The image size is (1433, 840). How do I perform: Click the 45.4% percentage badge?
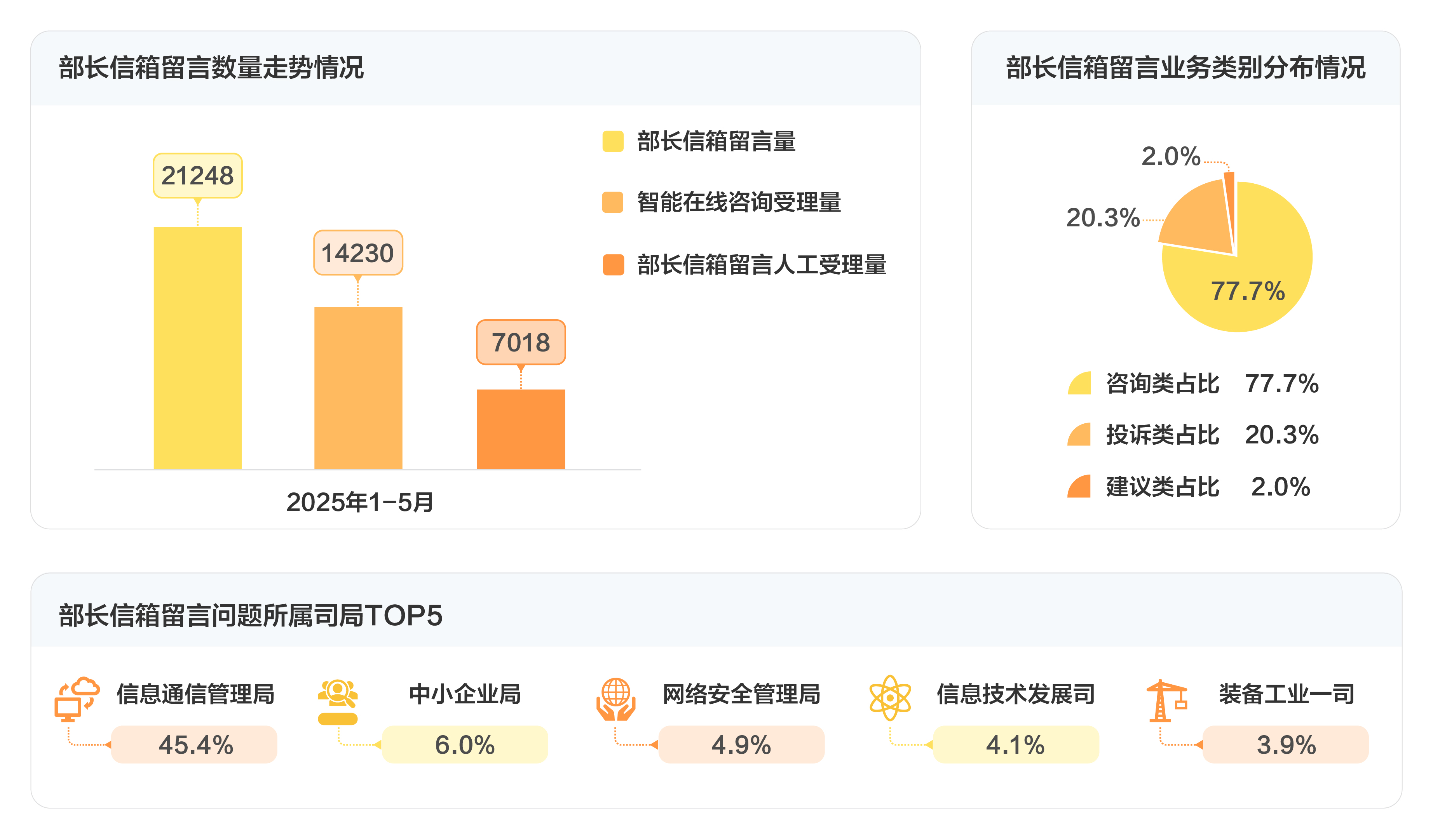[195, 744]
